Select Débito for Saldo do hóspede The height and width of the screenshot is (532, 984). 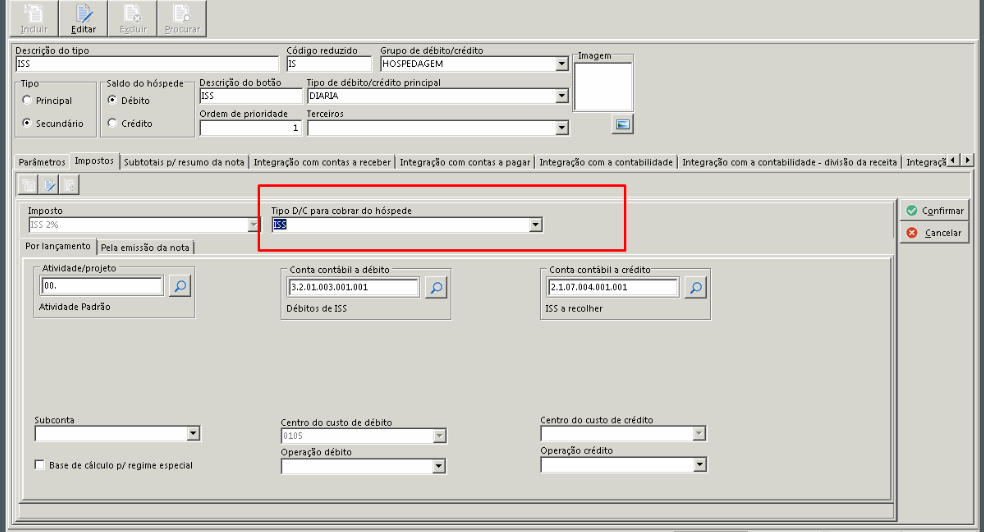(x=112, y=100)
